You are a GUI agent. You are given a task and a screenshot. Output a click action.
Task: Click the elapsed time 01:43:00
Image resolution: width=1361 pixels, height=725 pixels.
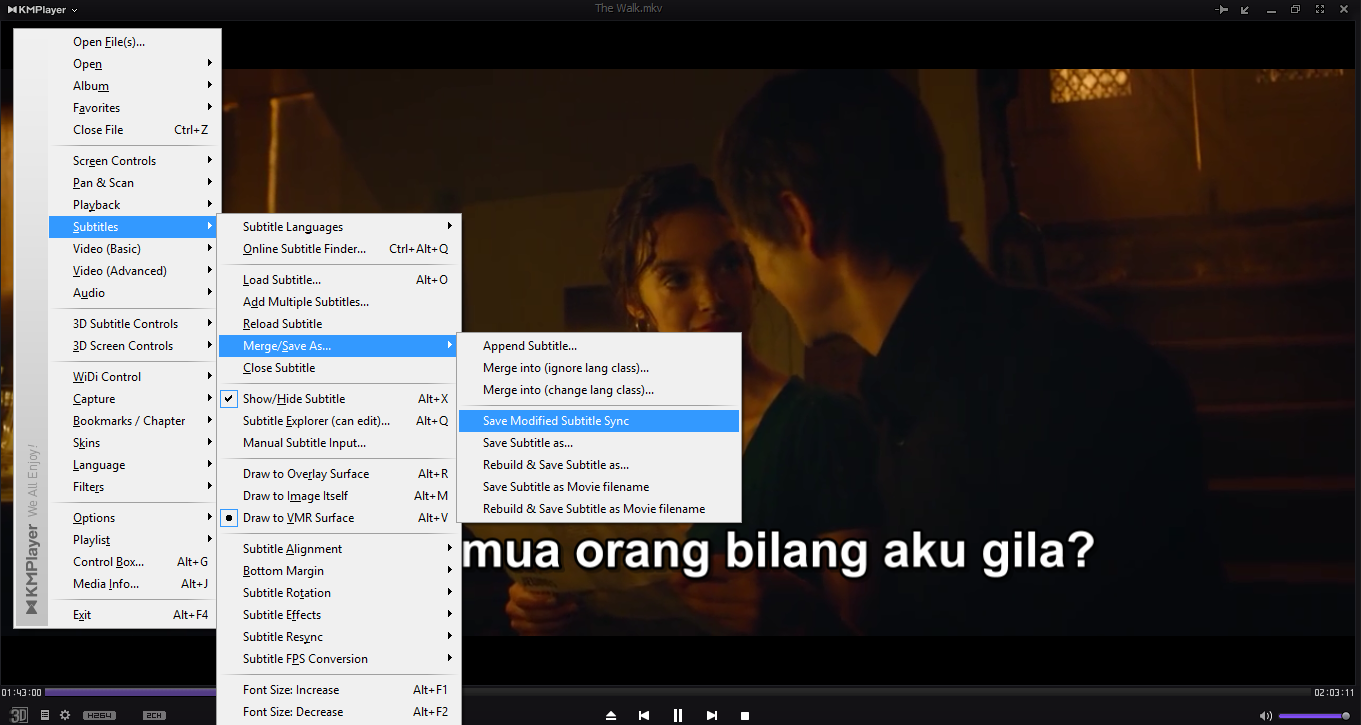(x=21, y=692)
